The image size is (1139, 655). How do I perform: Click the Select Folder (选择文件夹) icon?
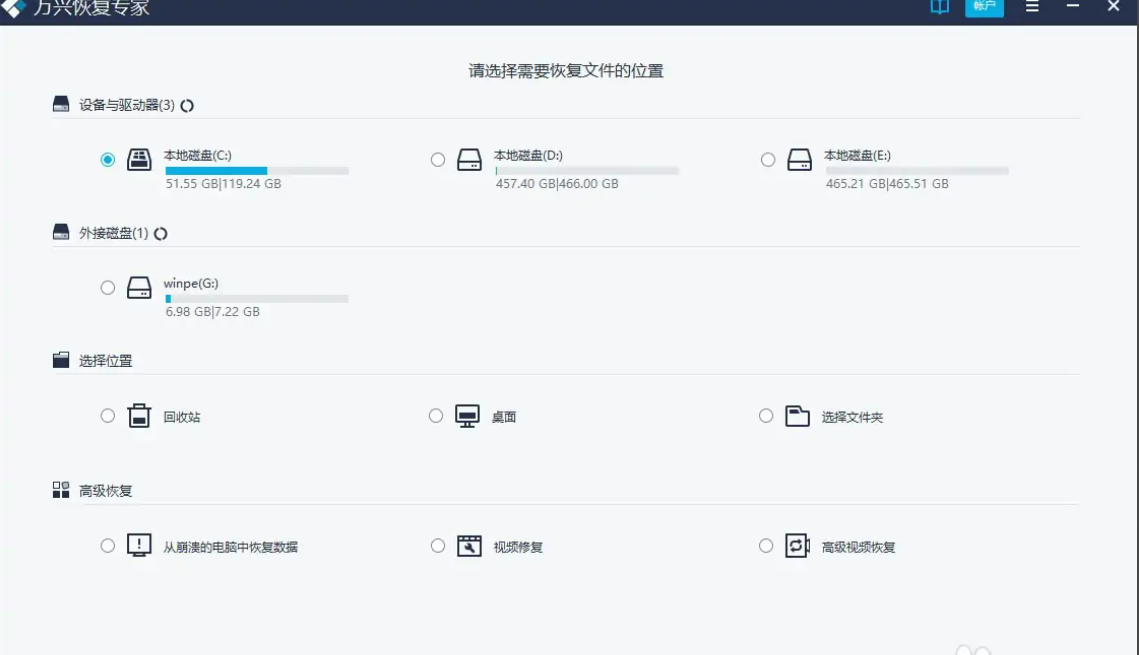click(x=797, y=416)
